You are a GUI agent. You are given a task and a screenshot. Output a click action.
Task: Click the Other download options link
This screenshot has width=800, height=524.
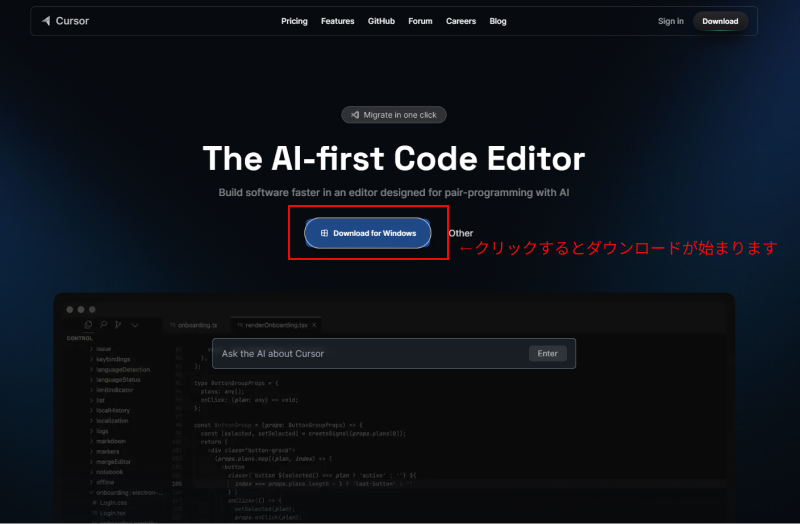point(461,233)
